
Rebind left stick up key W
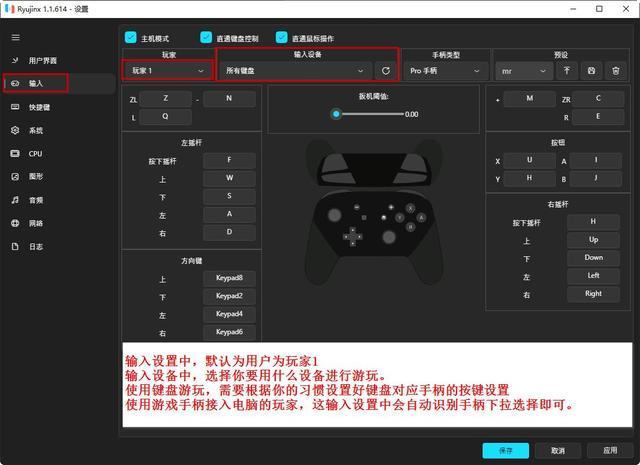point(229,178)
